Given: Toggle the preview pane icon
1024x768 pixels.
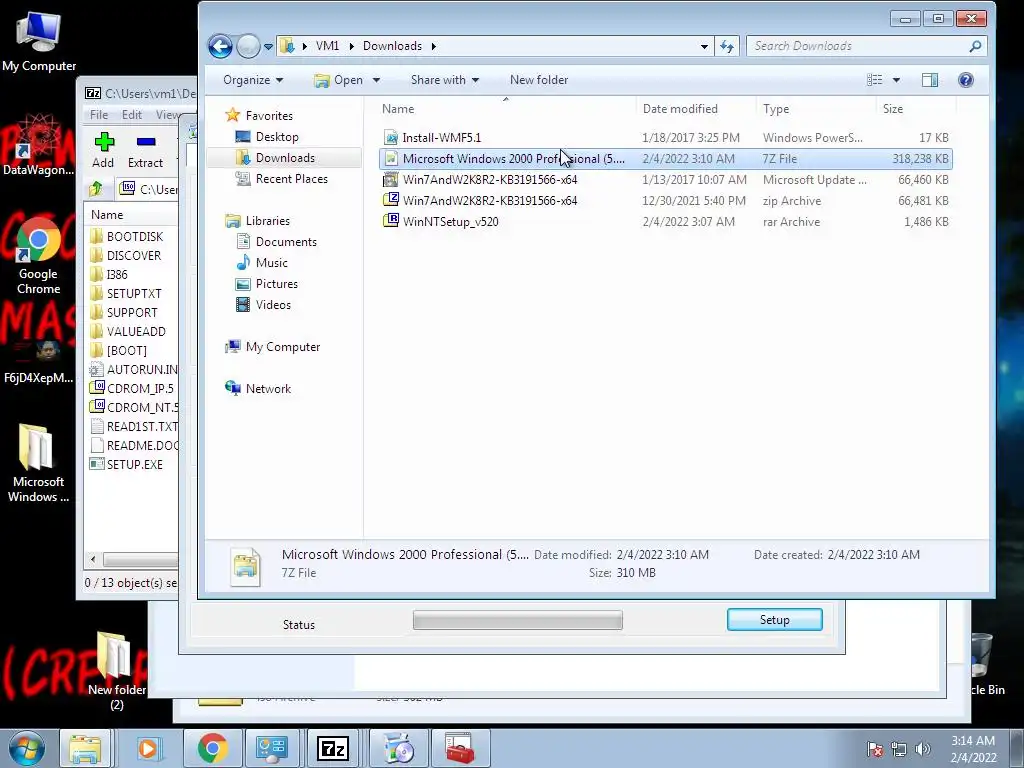Looking at the screenshot, I should pos(930,80).
